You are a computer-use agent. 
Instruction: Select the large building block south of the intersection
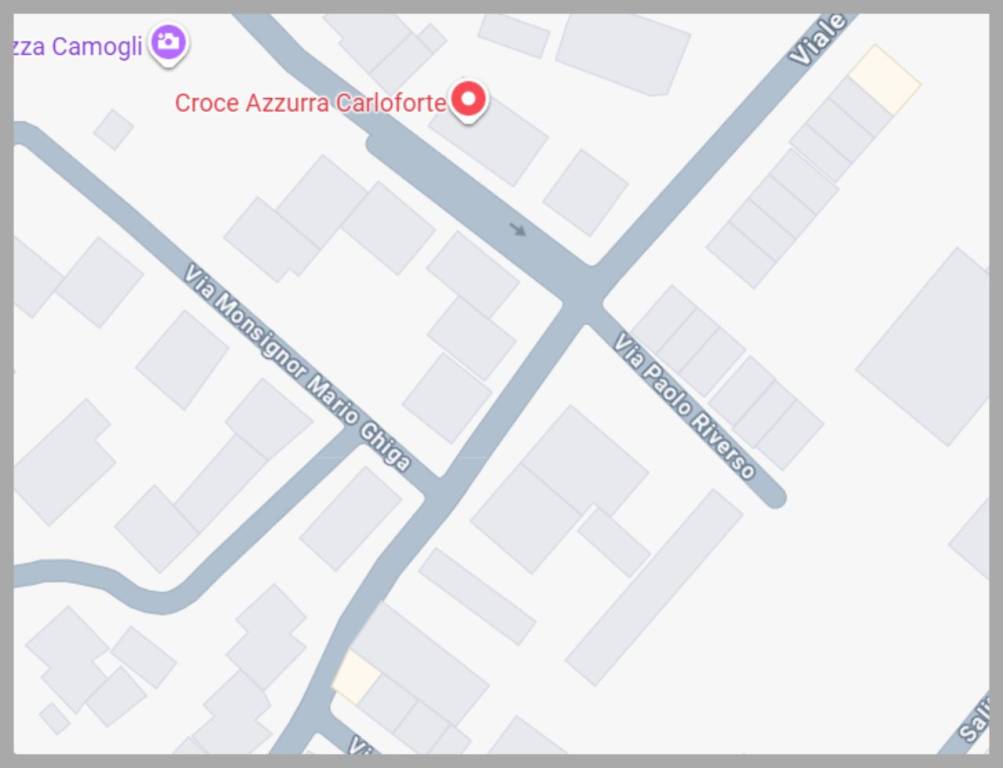click(560, 489)
